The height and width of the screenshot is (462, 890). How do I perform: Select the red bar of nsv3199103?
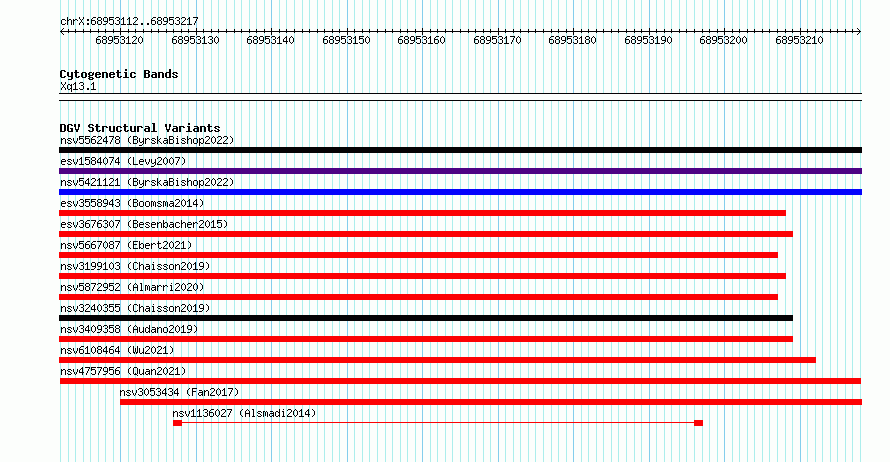[x=422, y=276]
